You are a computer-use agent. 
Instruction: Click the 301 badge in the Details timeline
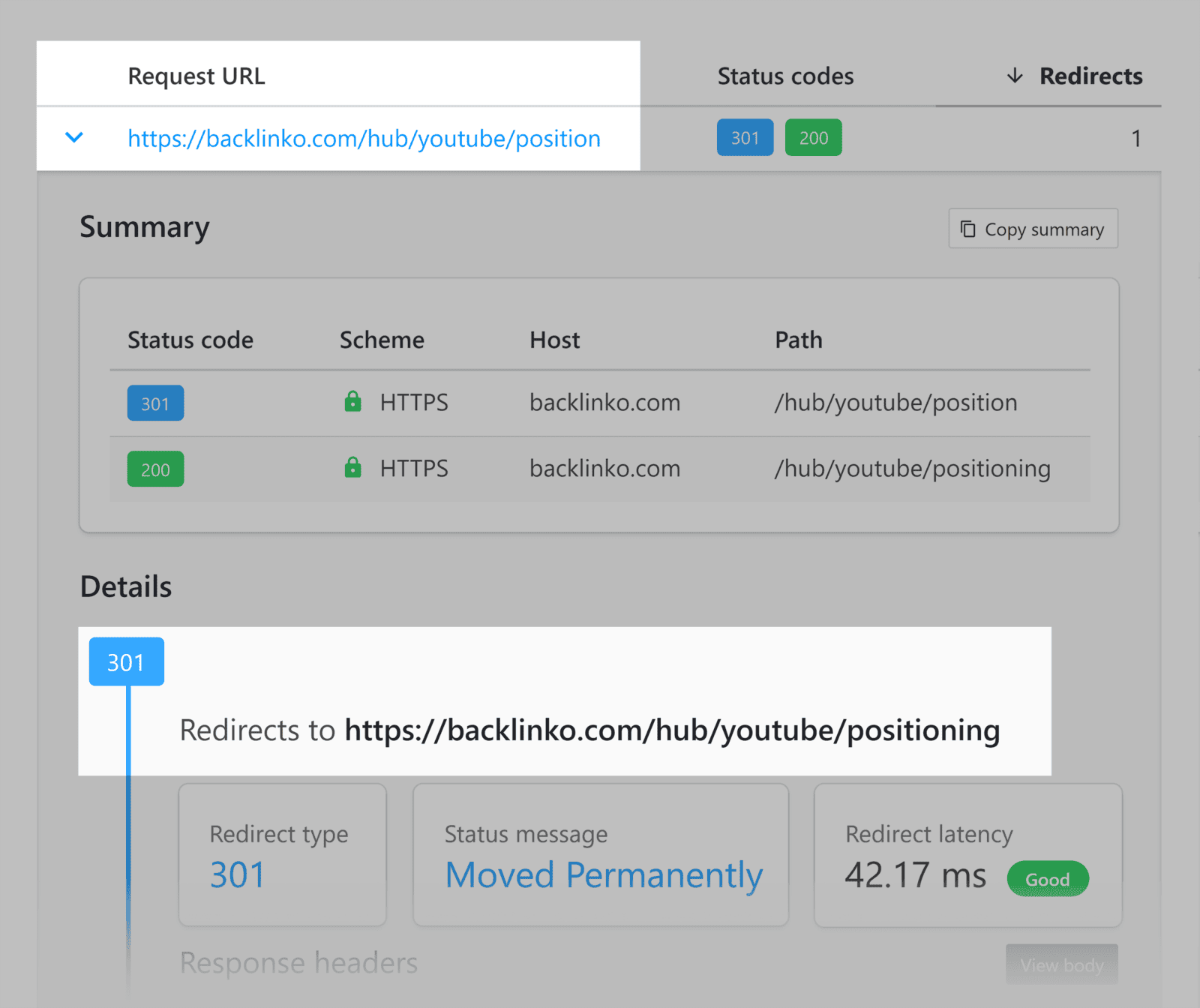tap(126, 661)
